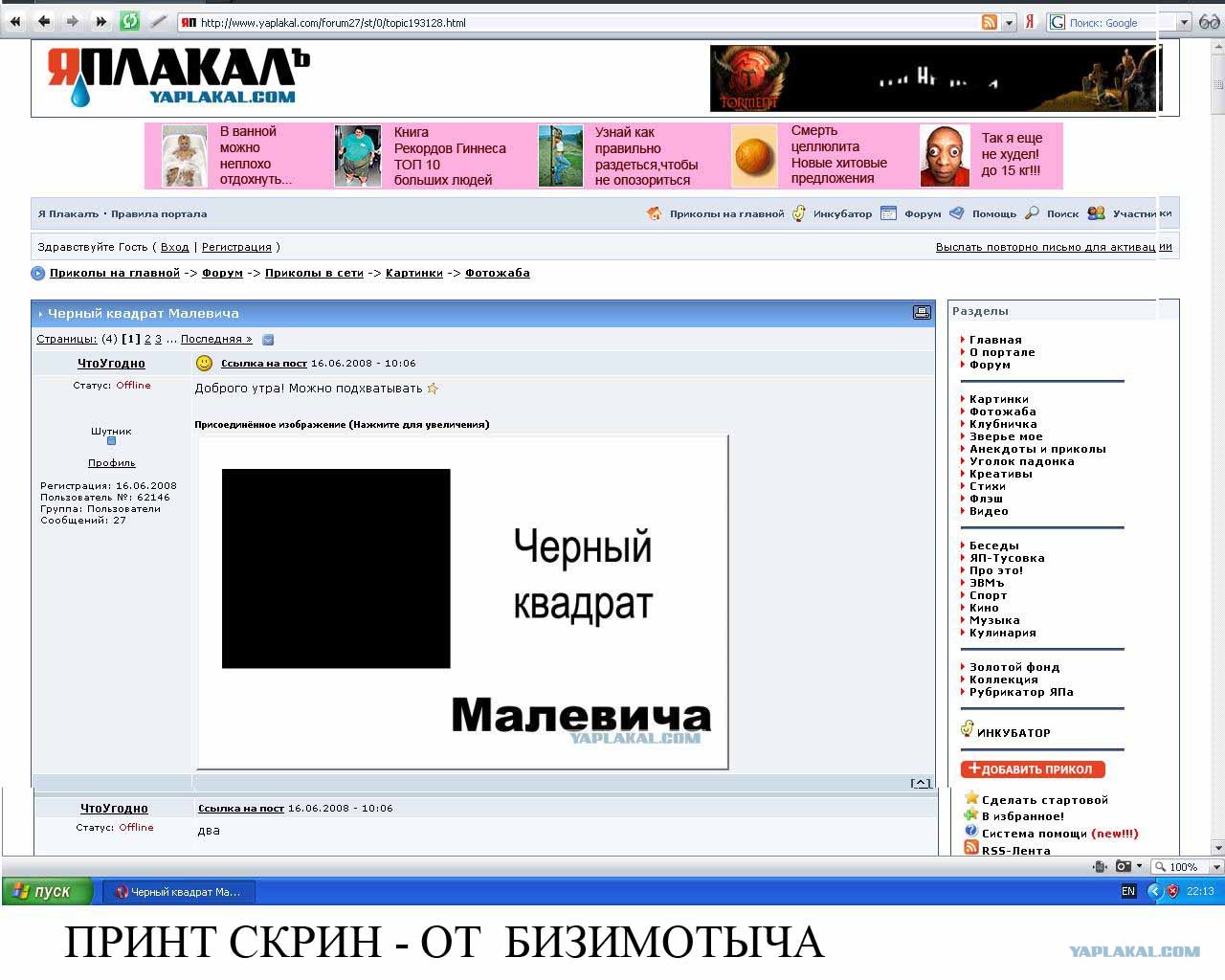The height and width of the screenshot is (980, 1225).
Task: Open 'Кулинария' sidebar section
Action: pyautogui.click(x=1003, y=633)
